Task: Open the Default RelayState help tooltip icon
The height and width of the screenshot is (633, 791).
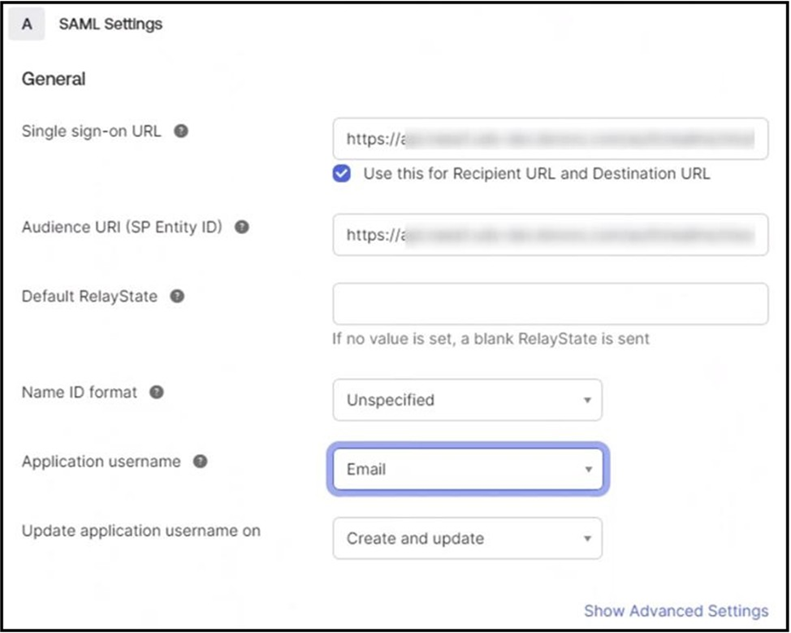Action: coord(177,297)
